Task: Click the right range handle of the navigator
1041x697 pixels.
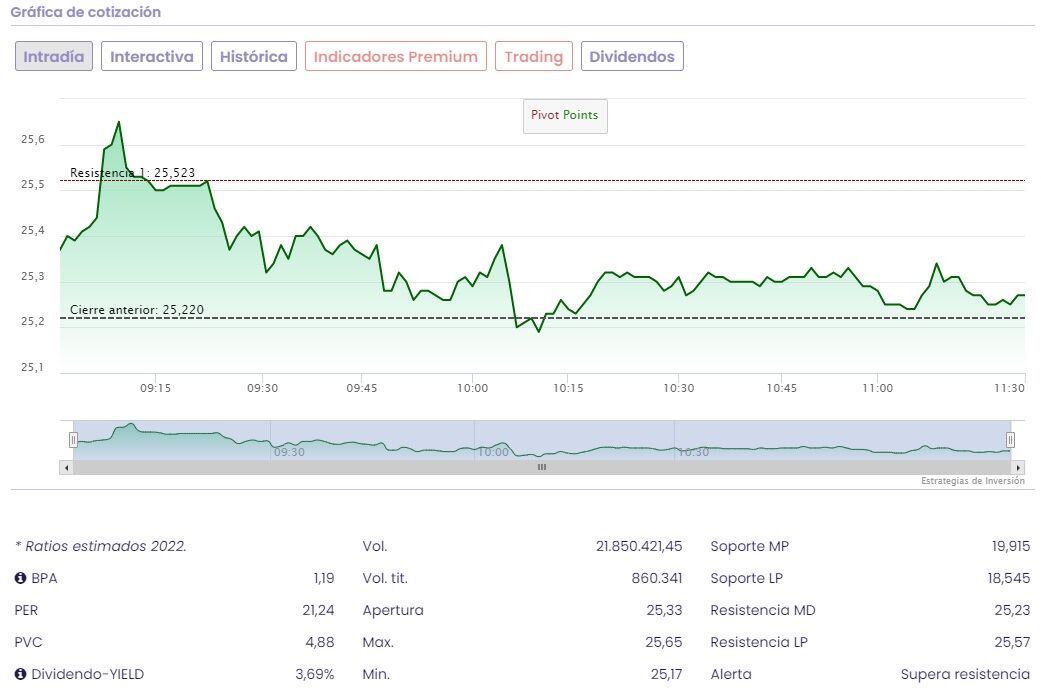Action: pos(1010,439)
